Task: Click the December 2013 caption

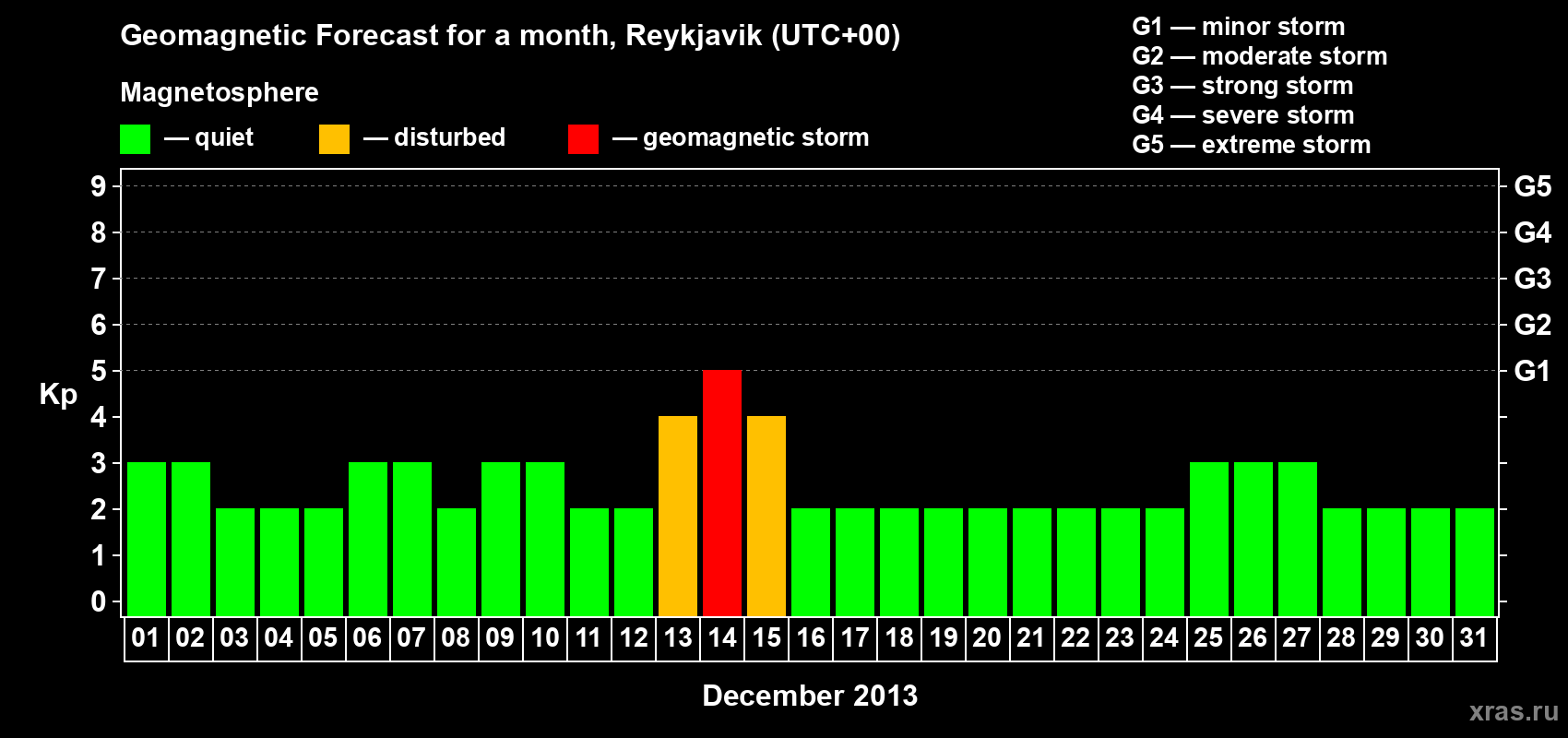Action: click(x=810, y=696)
